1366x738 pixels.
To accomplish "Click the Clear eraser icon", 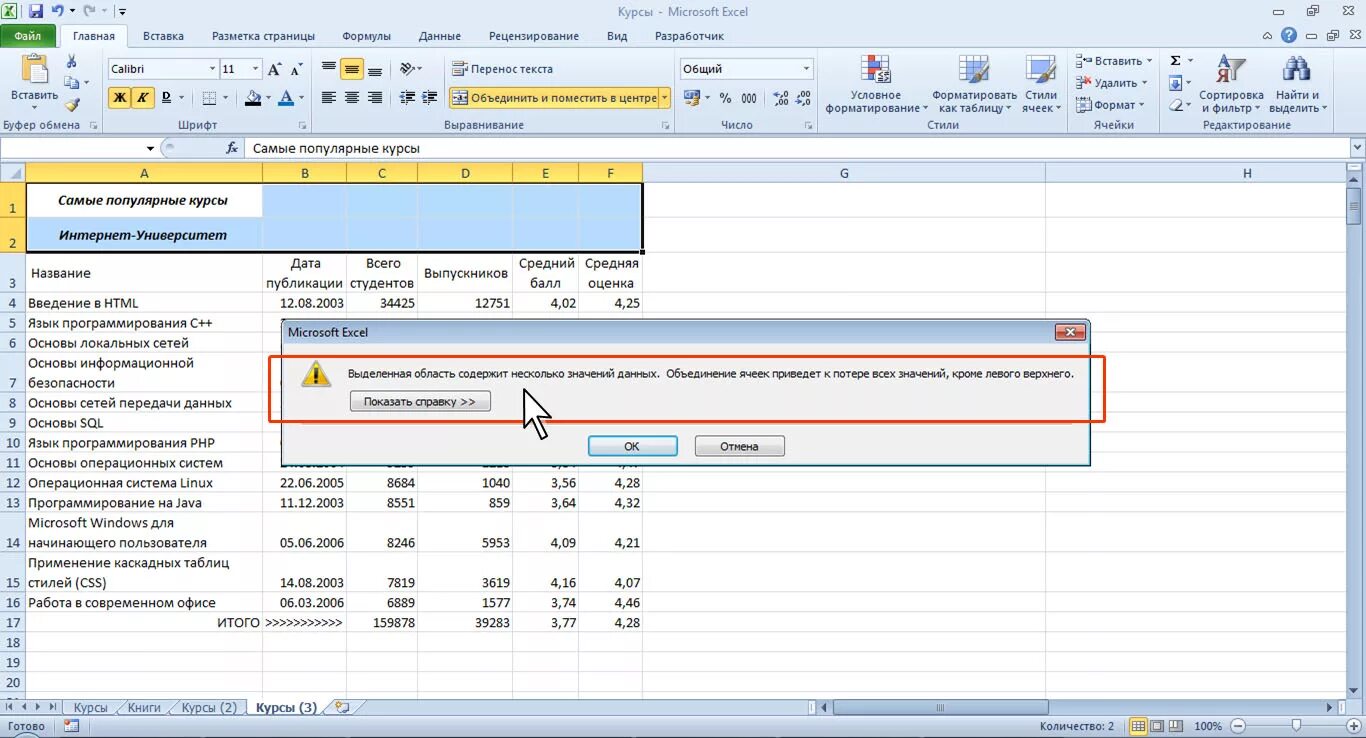I will click(x=1175, y=105).
